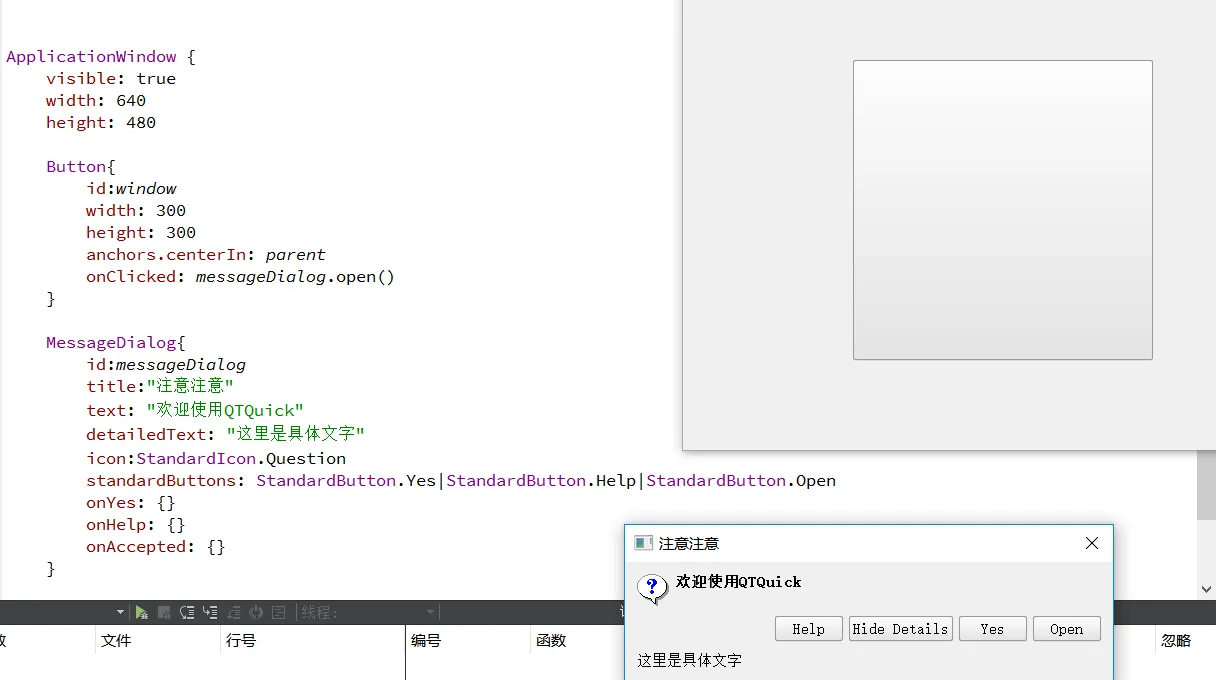Click the 'id:window' code line
Viewport: 1216px width, 680px height.
131,189
